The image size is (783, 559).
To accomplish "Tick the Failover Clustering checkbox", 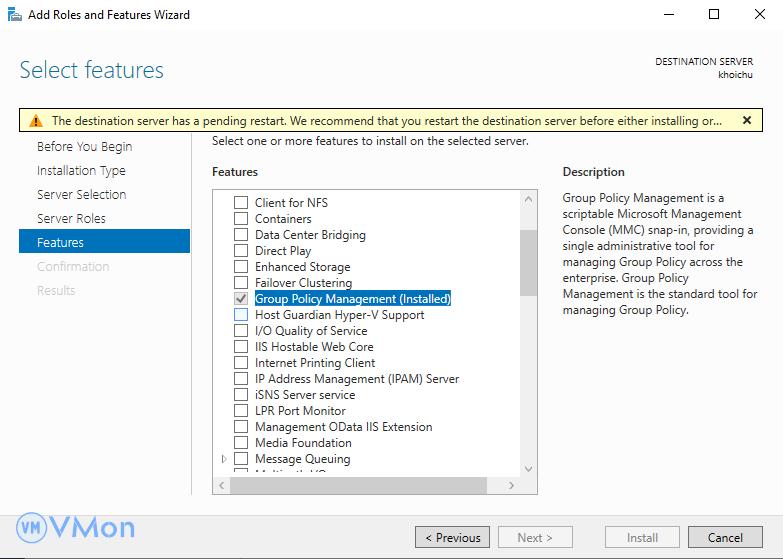I will click(241, 283).
